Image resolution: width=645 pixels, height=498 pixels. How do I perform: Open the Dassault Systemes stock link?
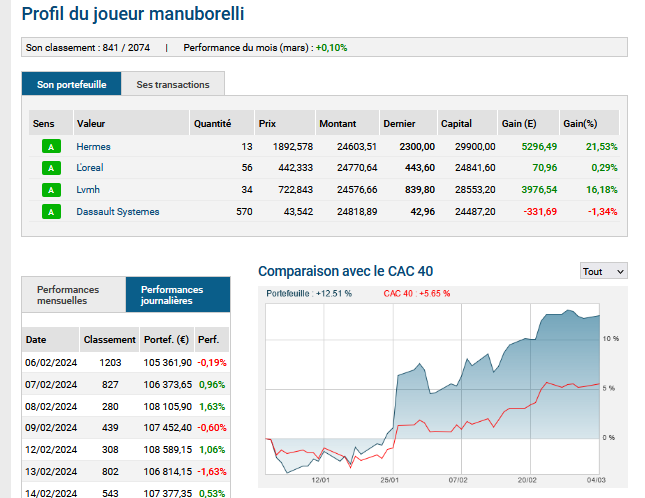click(x=118, y=212)
